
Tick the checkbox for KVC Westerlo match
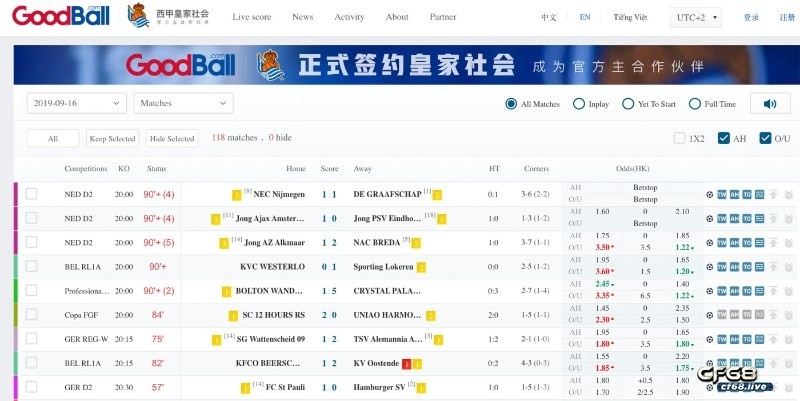click(x=31, y=266)
